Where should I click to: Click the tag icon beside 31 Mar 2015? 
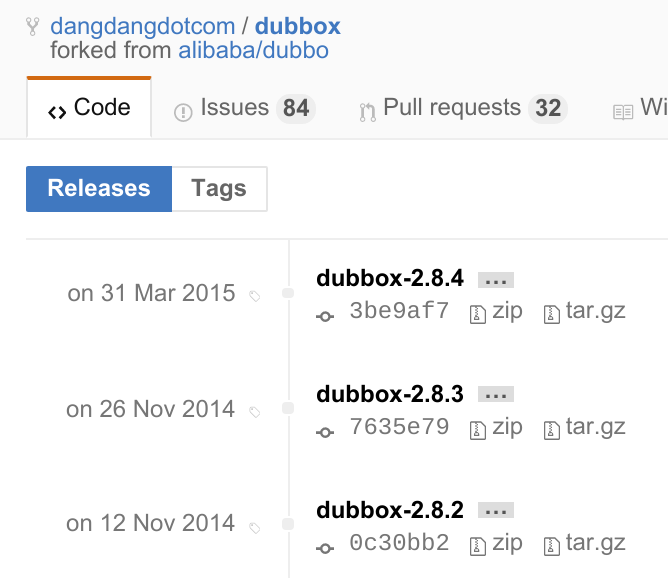click(254, 296)
